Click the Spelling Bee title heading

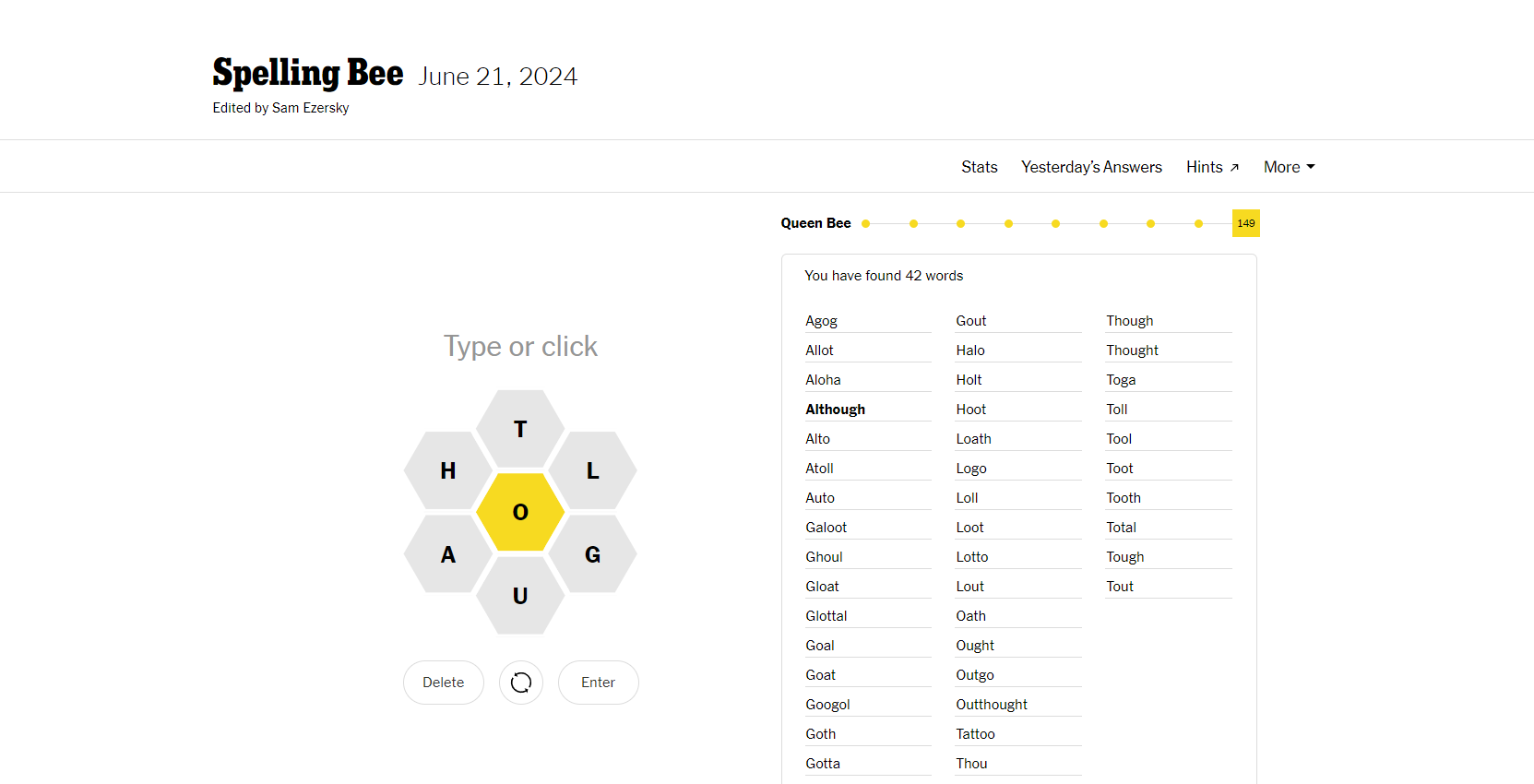click(x=308, y=74)
